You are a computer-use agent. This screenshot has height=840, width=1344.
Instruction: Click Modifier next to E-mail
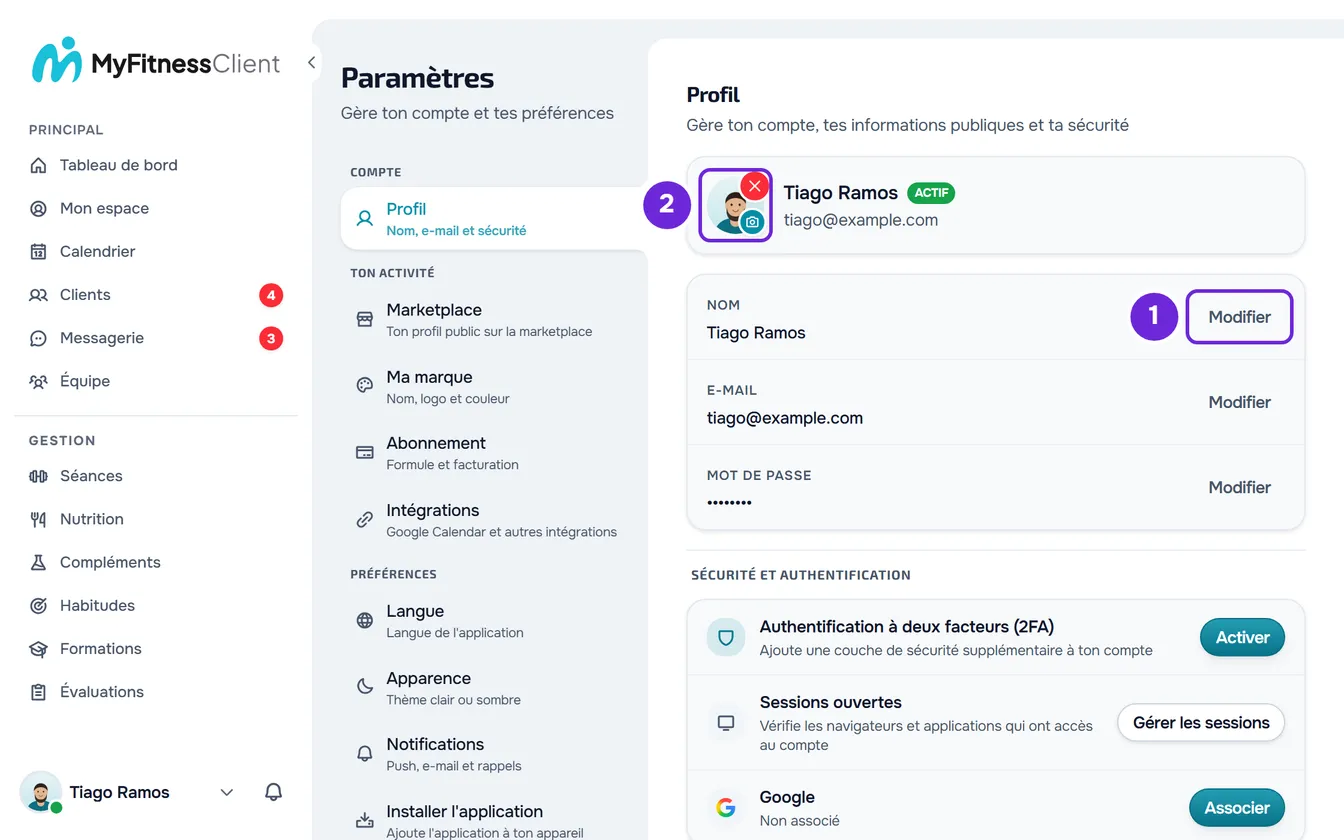pyautogui.click(x=1239, y=402)
